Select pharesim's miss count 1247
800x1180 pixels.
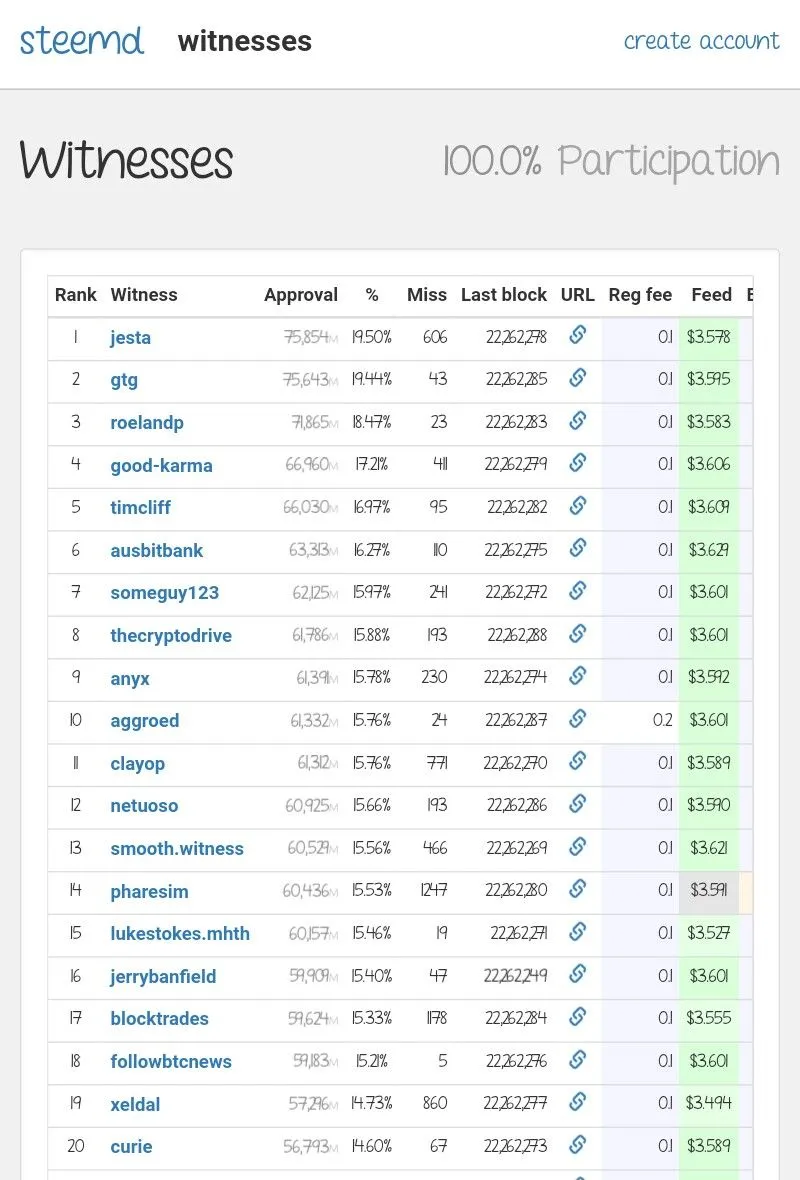point(433,890)
